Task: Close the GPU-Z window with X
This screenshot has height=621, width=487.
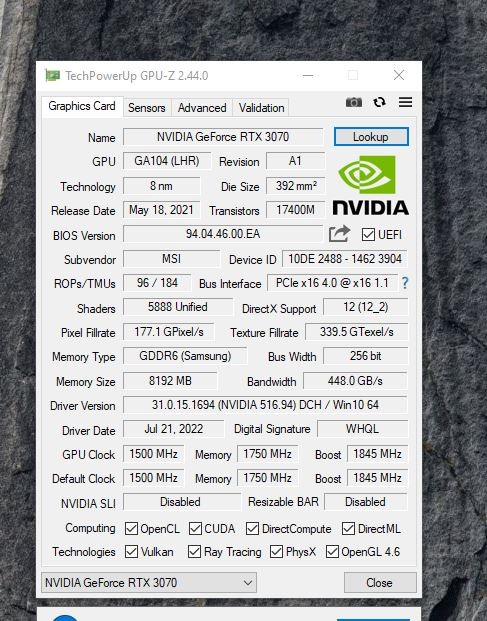Action: (399, 75)
